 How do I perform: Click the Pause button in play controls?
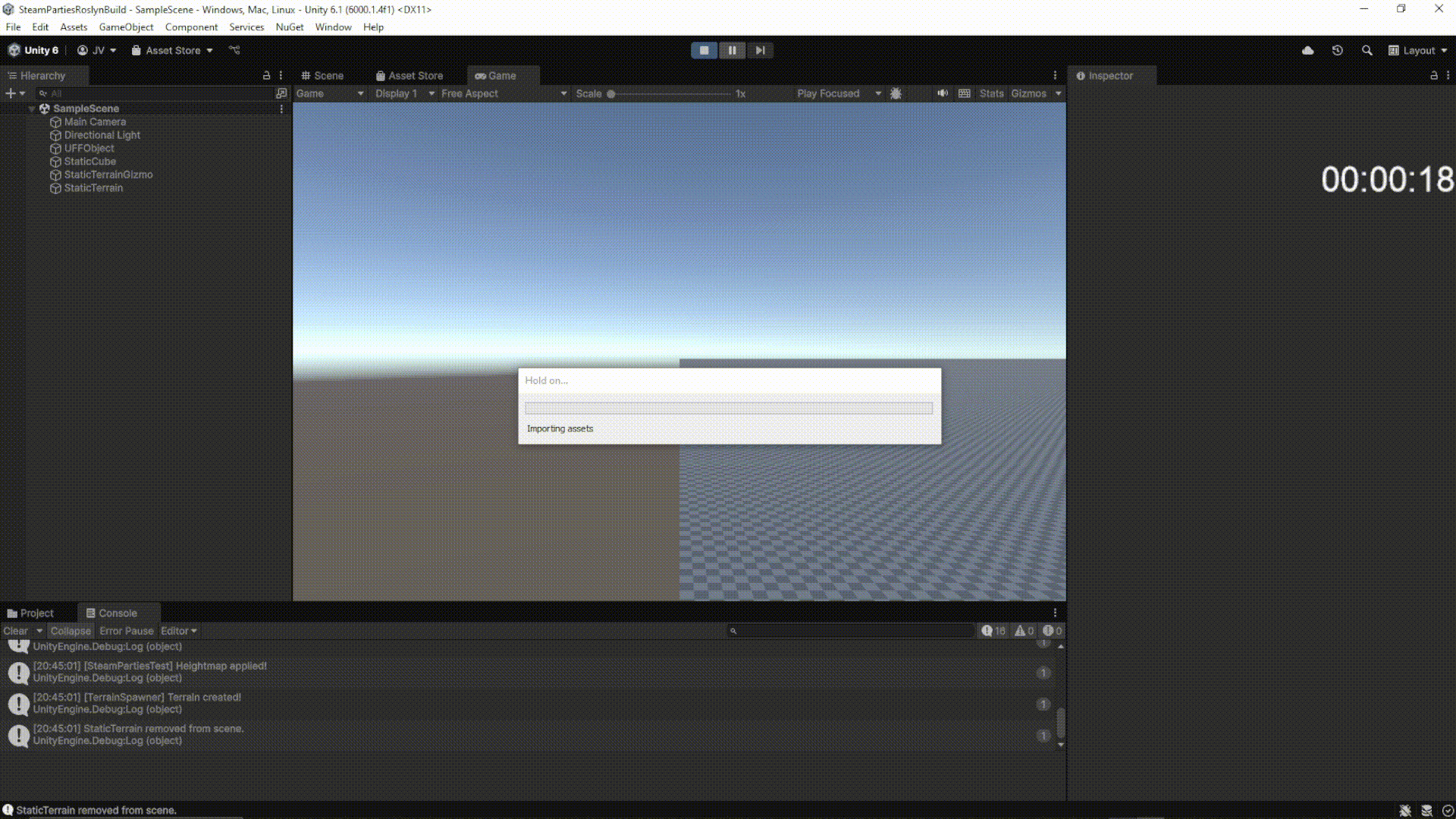pos(732,50)
